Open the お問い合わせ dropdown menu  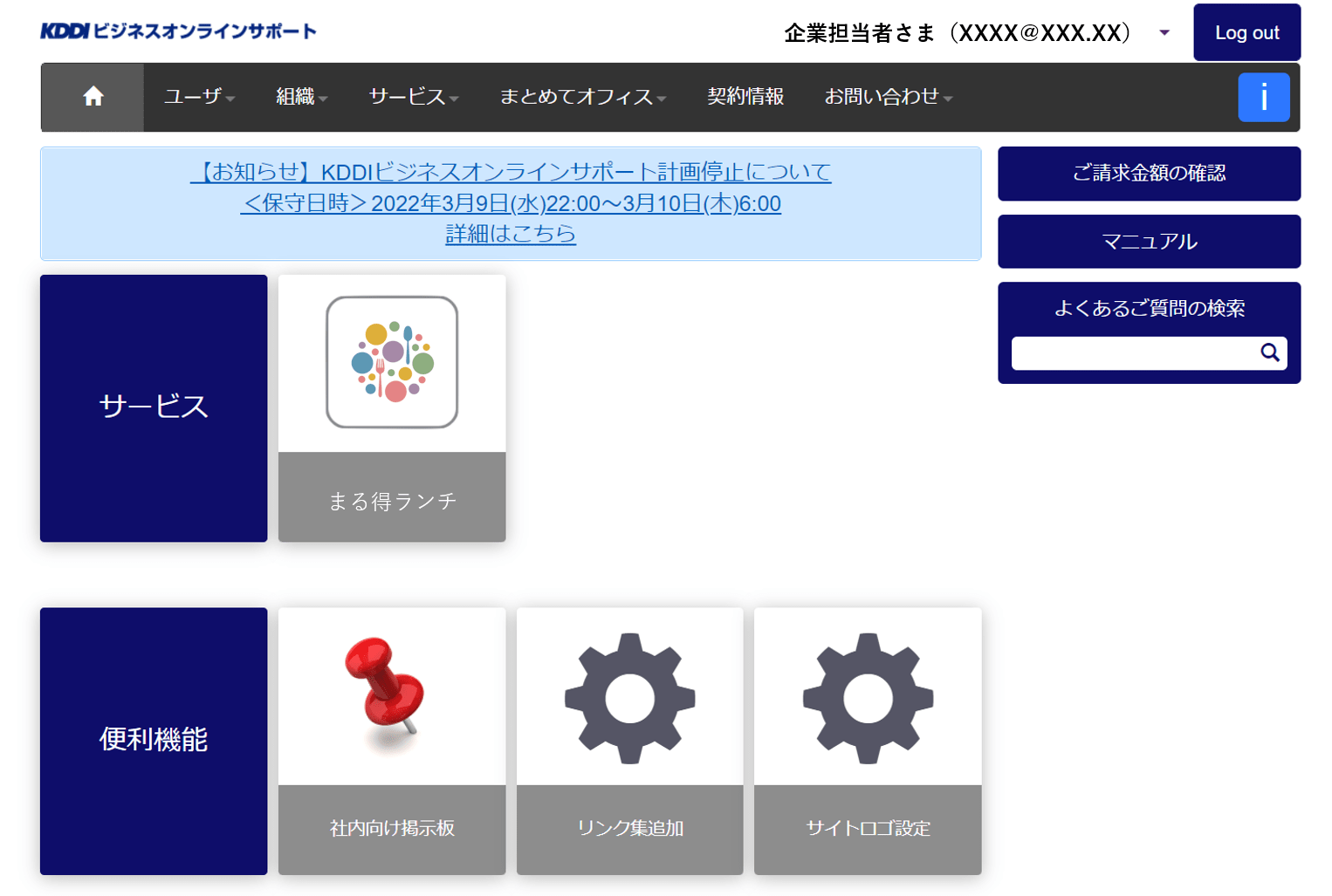tap(888, 97)
